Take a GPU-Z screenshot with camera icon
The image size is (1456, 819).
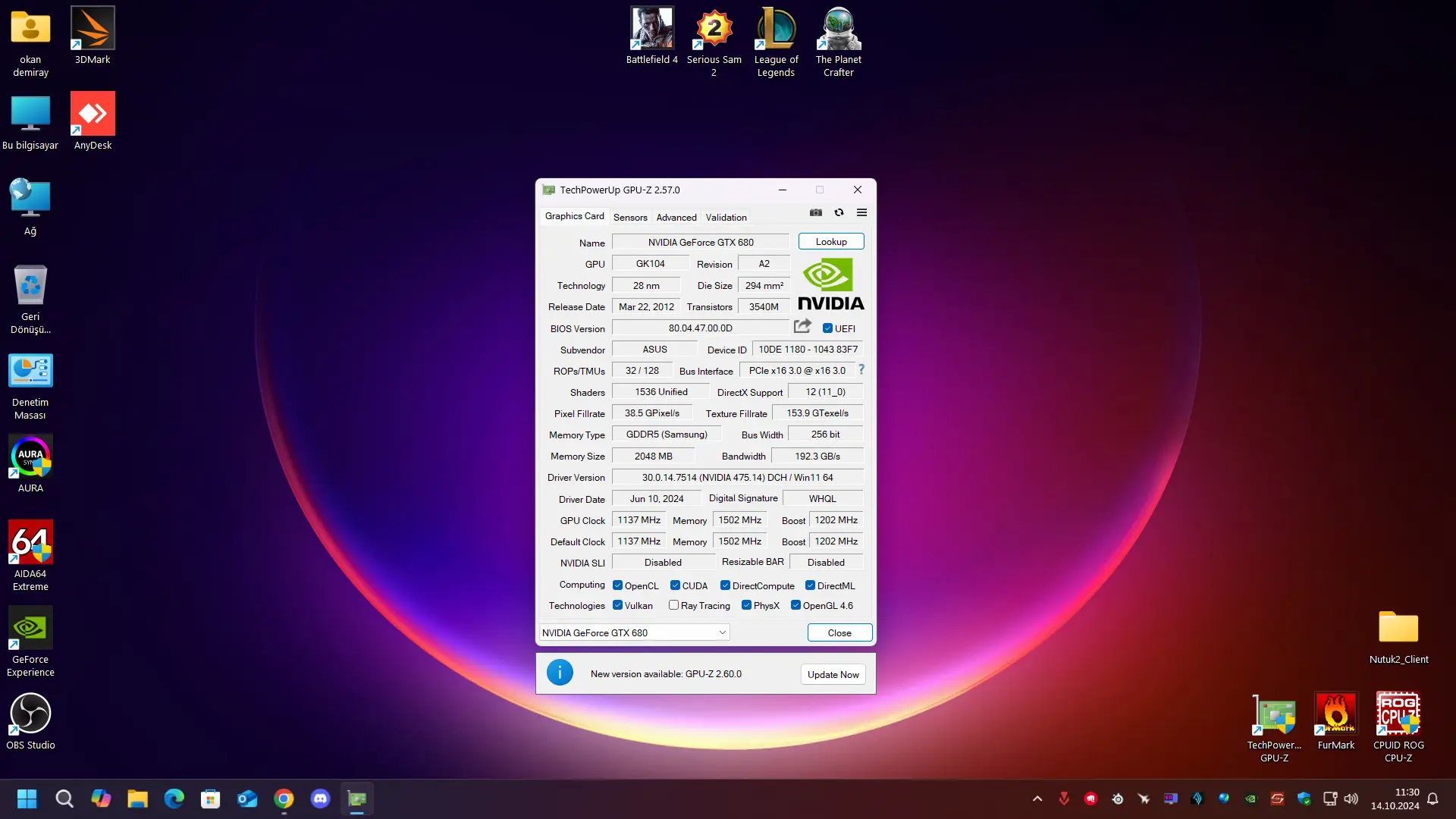coord(816,212)
